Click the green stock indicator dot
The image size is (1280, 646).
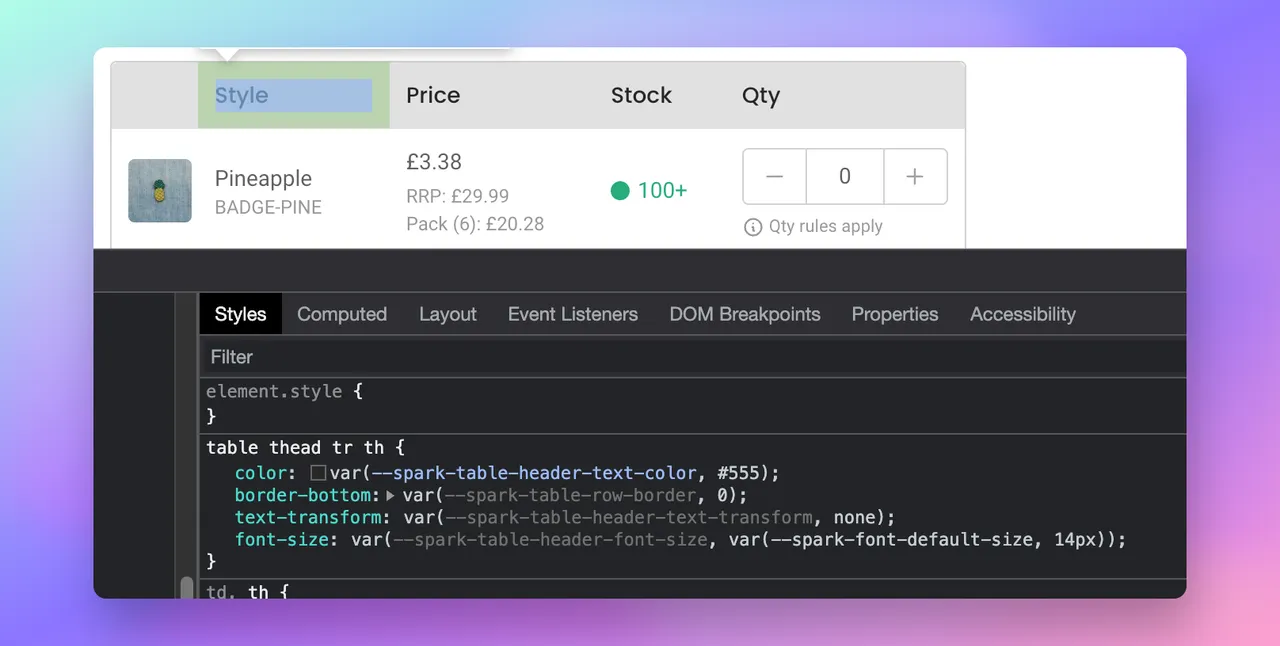620,190
